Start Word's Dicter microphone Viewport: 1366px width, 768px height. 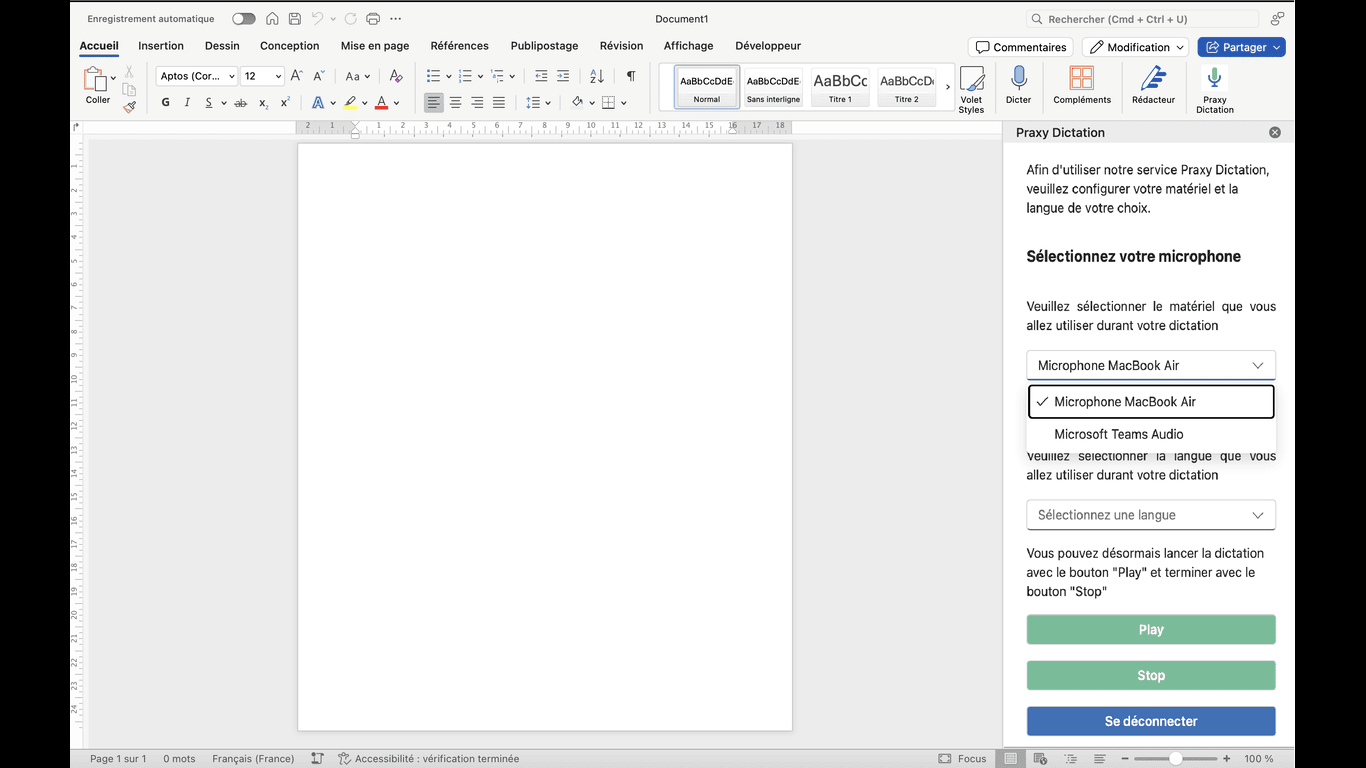(x=1018, y=86)
